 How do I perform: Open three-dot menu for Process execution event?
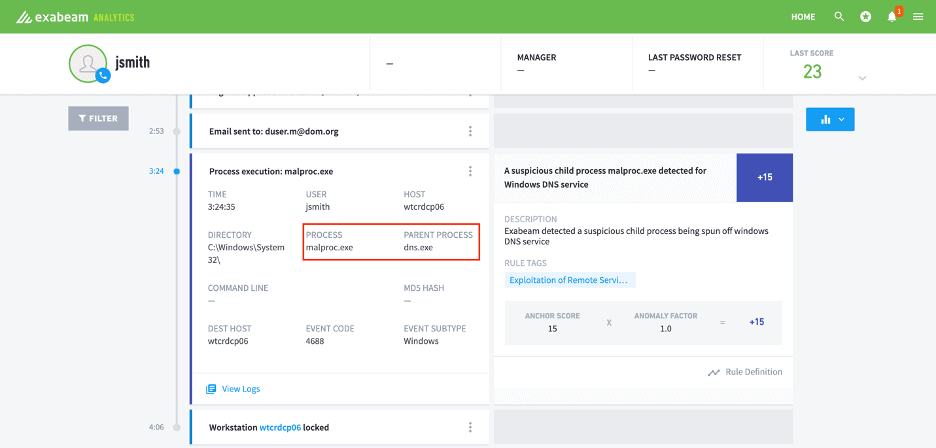point(470,171)
